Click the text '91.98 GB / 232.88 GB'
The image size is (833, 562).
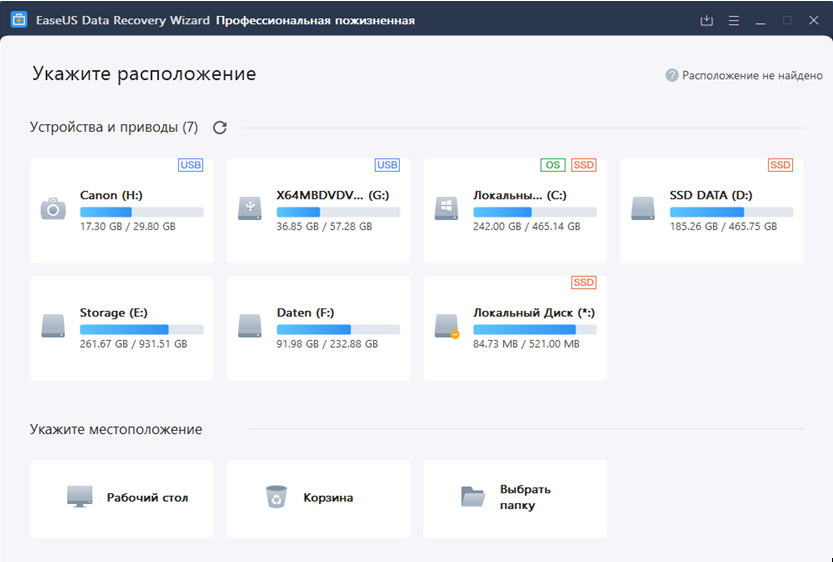tap(327, 344)
